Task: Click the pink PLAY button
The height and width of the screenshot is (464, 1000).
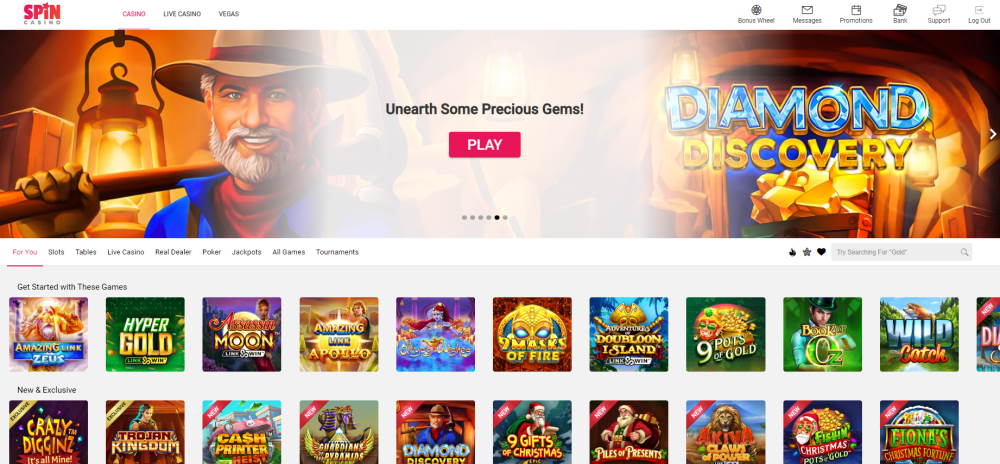Action: point(485,145)
